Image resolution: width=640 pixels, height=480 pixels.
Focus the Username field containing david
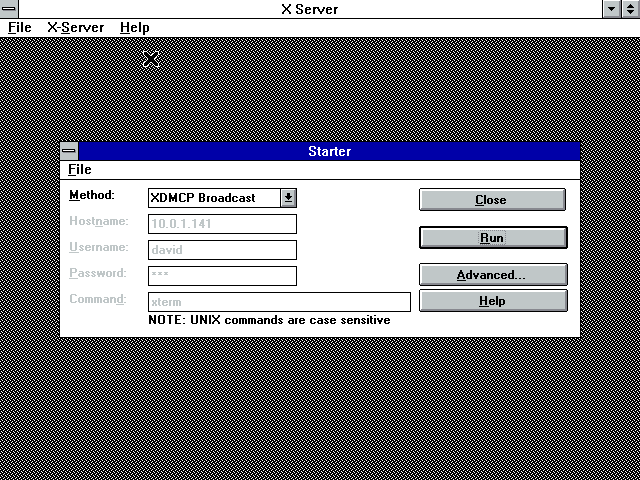tap(222, 250)
